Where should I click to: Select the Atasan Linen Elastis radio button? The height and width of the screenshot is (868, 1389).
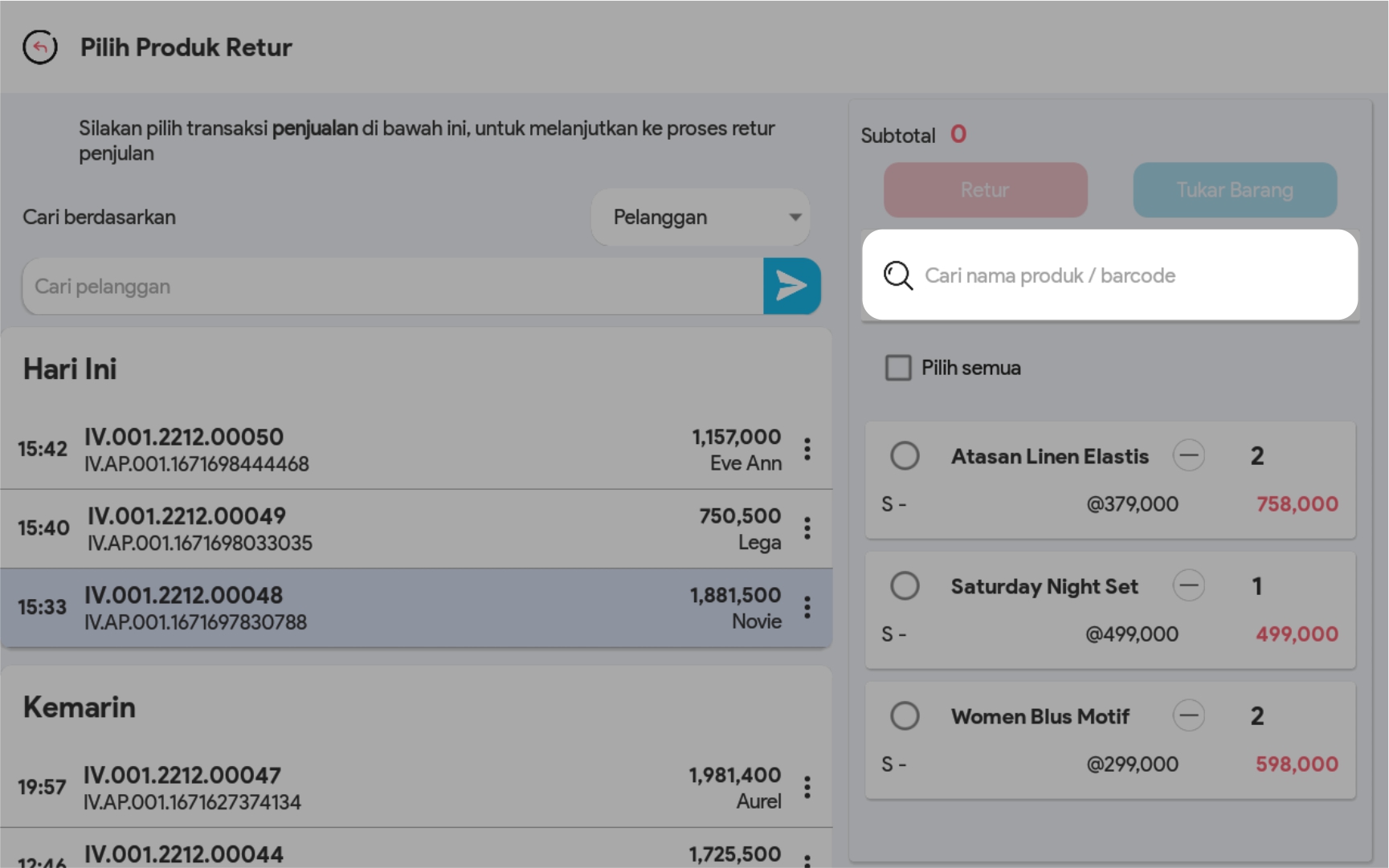[905, 455]
